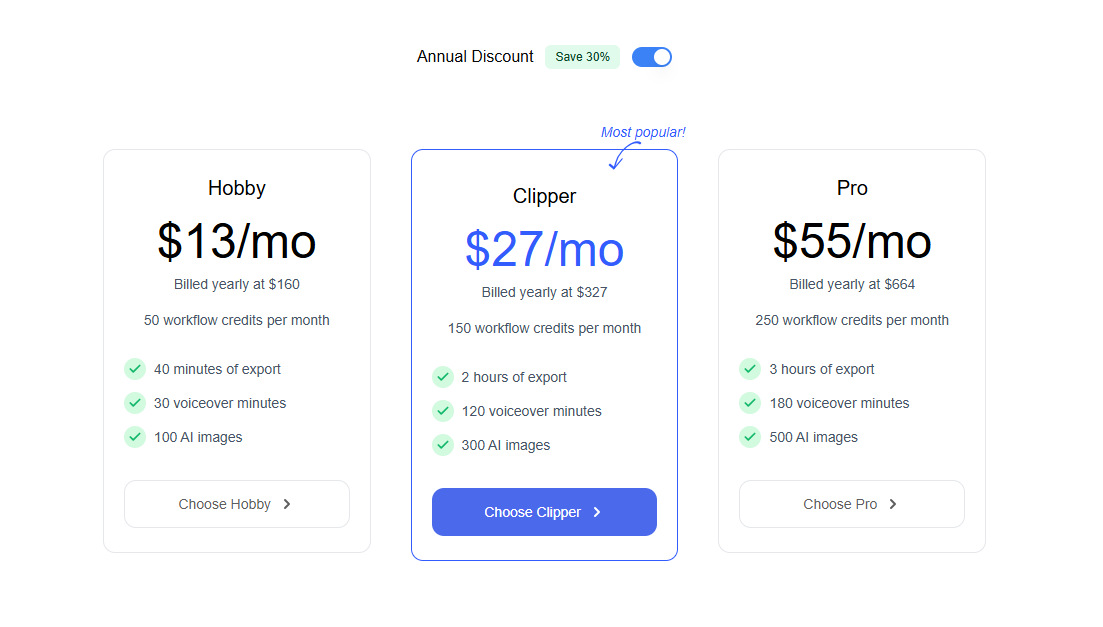Click the Choose Hobby button

pyautogui.click(x=236, y=504)
